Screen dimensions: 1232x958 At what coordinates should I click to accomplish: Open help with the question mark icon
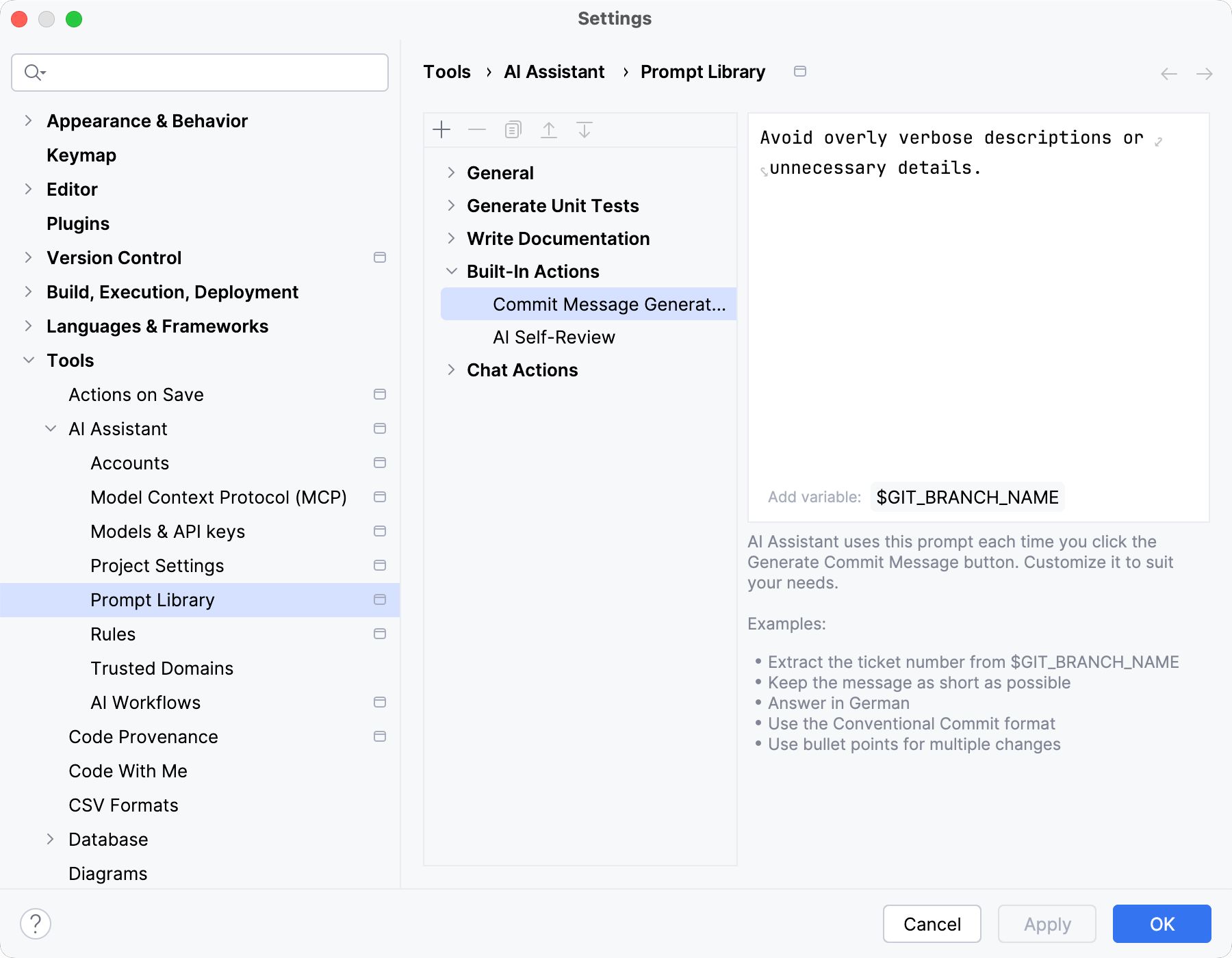[36, 924]
